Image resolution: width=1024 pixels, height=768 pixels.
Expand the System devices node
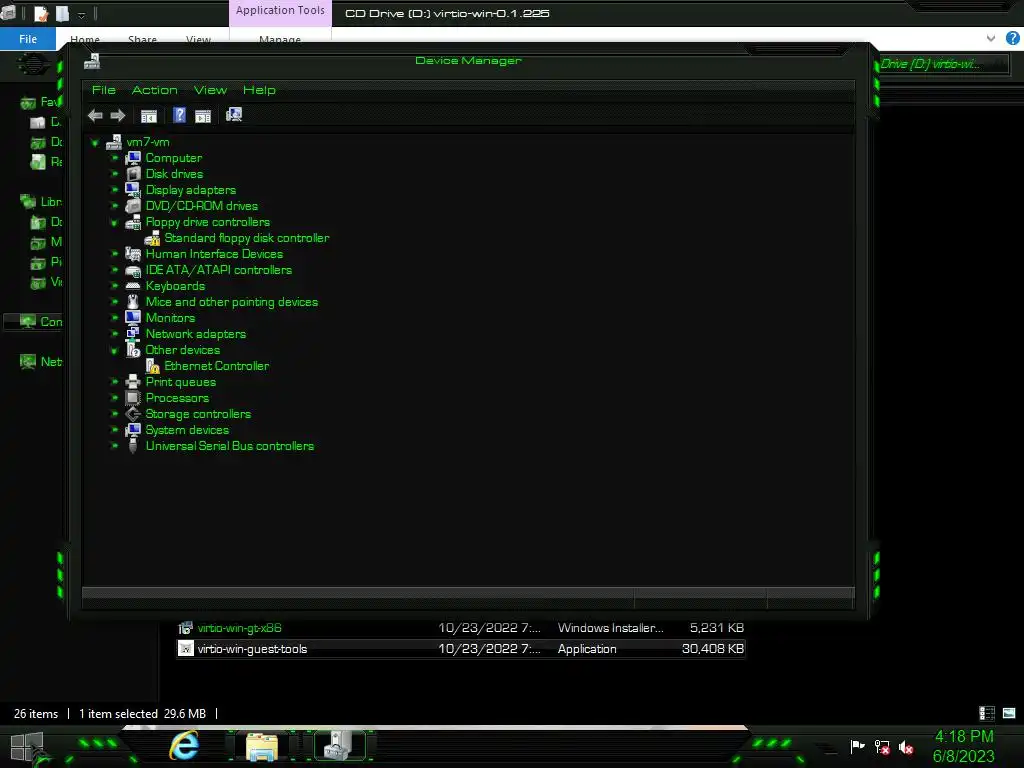pos(115,430)
